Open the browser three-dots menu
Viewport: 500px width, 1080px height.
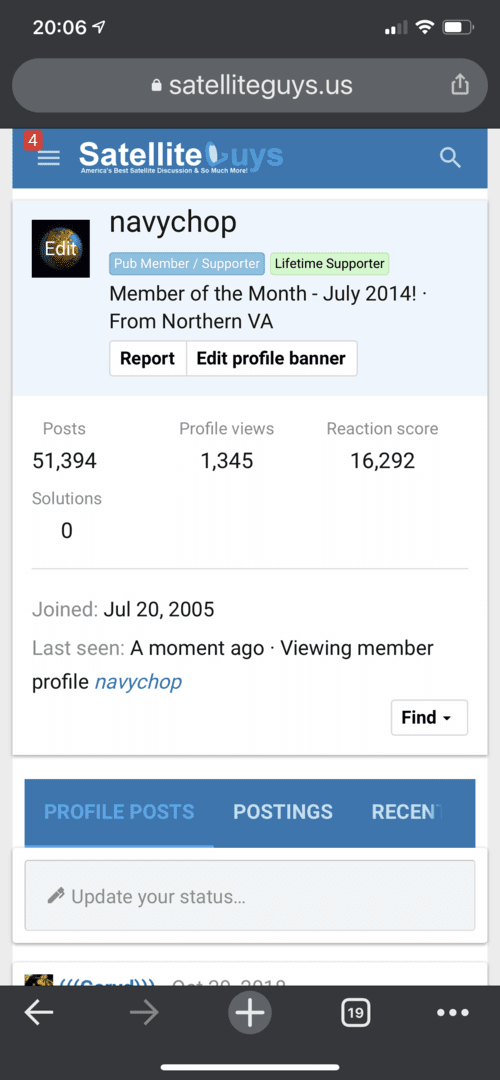tap(453, 1012)
